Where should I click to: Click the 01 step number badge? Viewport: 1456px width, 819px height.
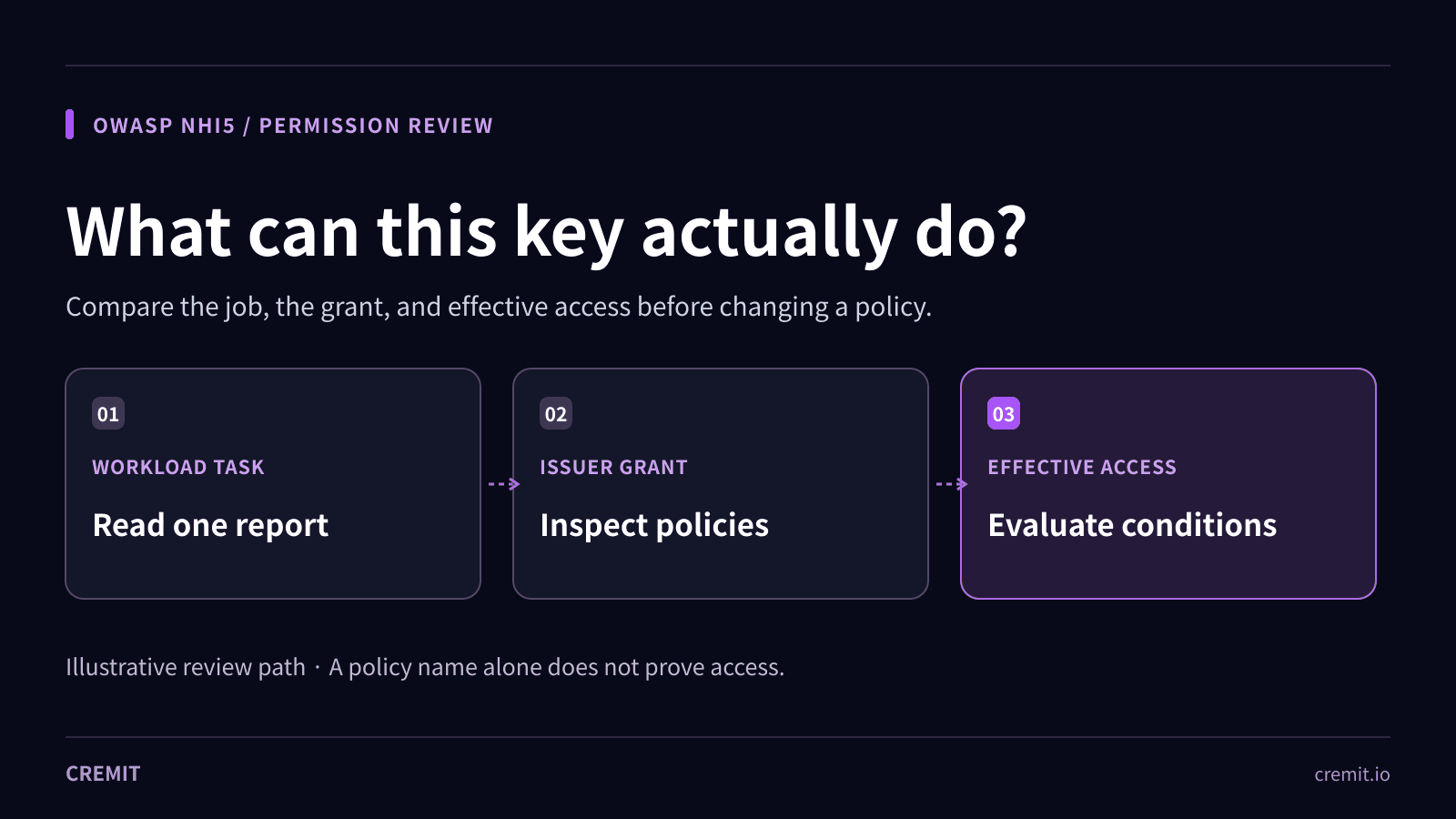(108, 414)
